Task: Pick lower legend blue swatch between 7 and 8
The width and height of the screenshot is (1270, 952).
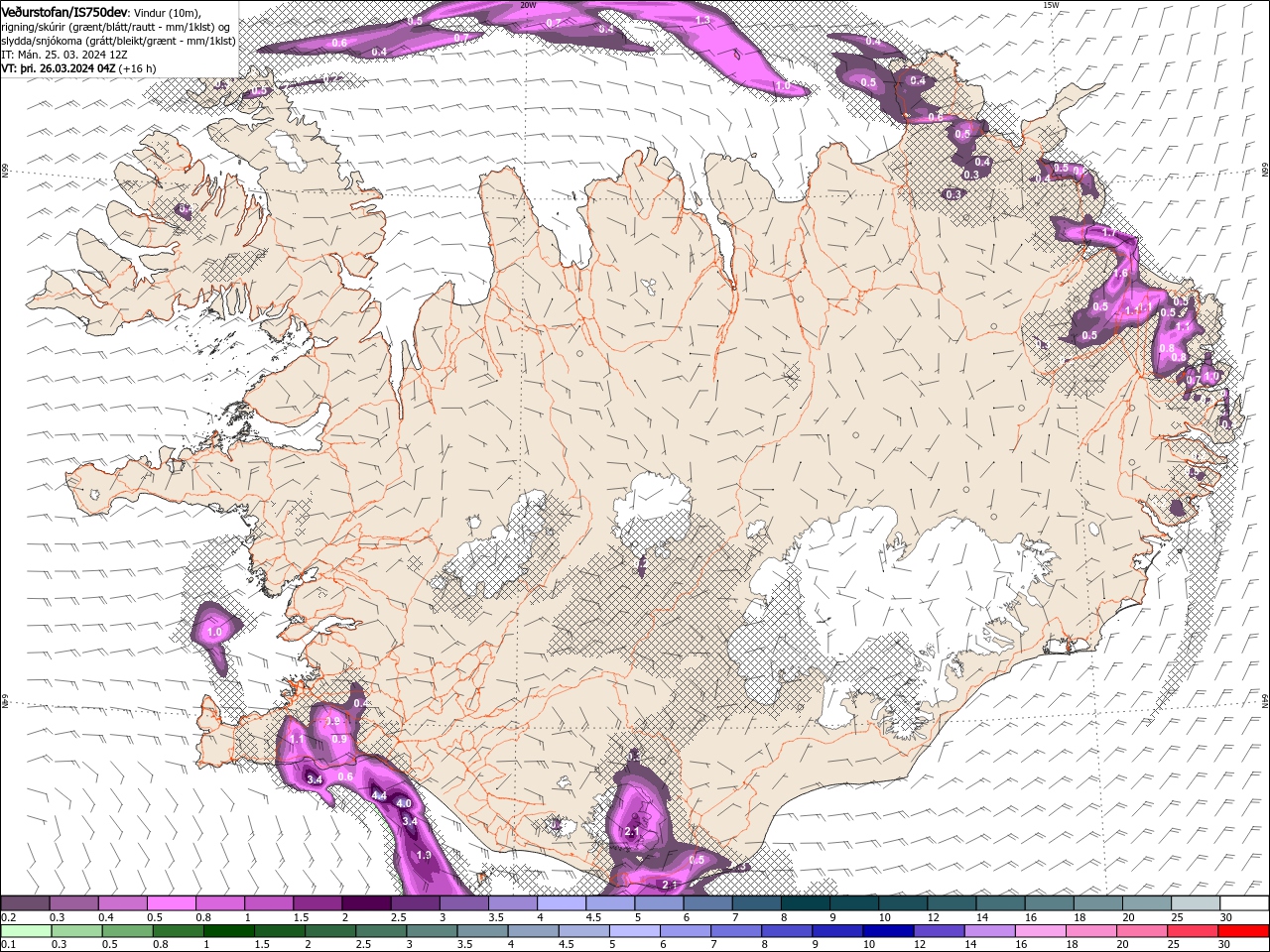Action: coord(736,931)
